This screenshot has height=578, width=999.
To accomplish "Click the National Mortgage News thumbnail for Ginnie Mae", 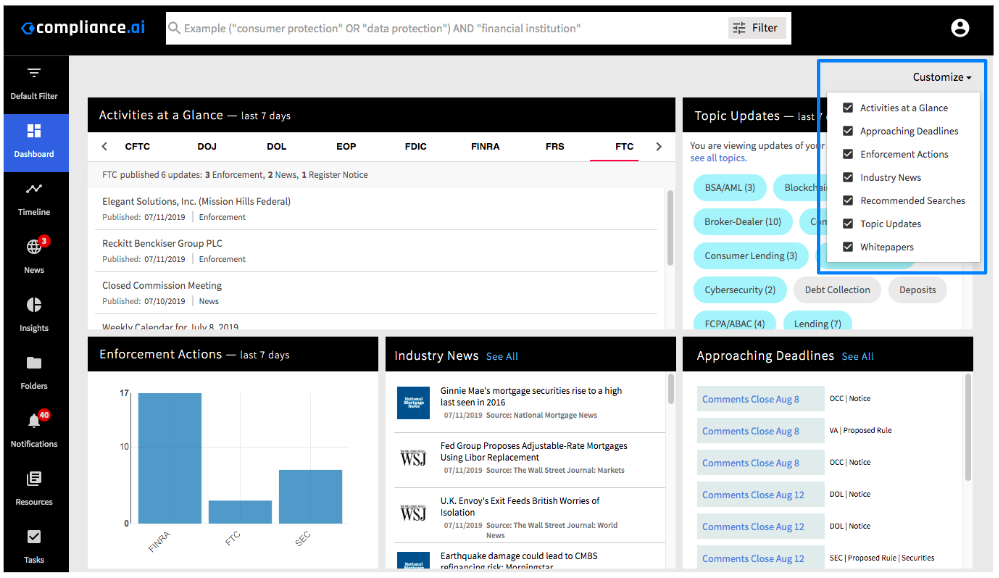I will 413,403.
